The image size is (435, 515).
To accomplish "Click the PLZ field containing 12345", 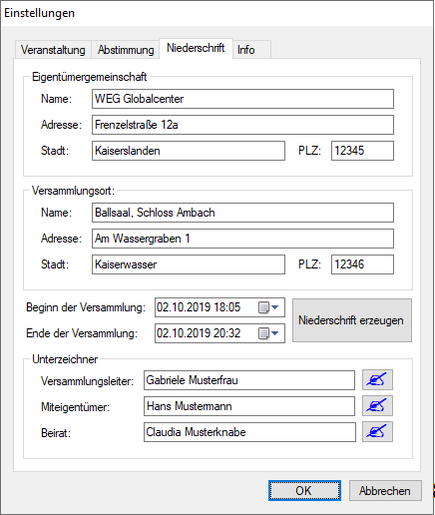I will pyautogui.click(x=362, y=151).
